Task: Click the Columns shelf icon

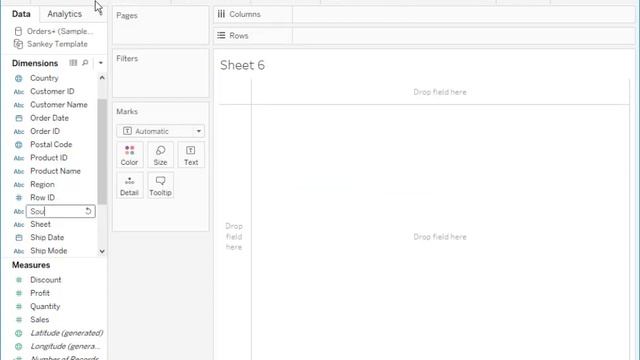Action: coord(221,14)
